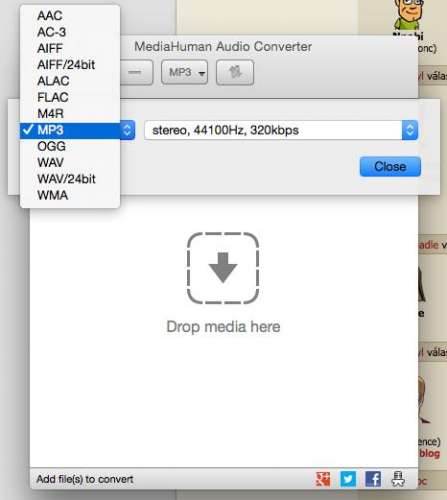Select FLAC from the dropdown list

[x=70, y=97]
